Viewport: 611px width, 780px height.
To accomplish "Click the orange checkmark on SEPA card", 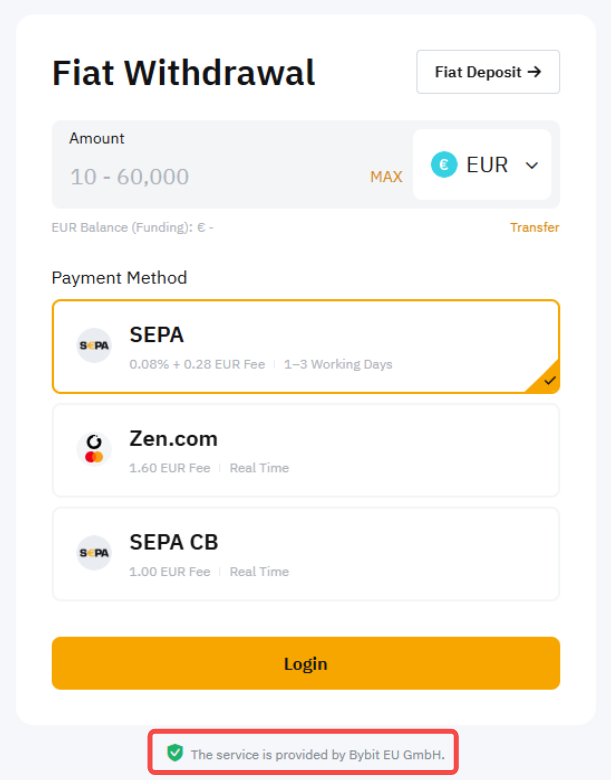I will click(x=549, y=381).
